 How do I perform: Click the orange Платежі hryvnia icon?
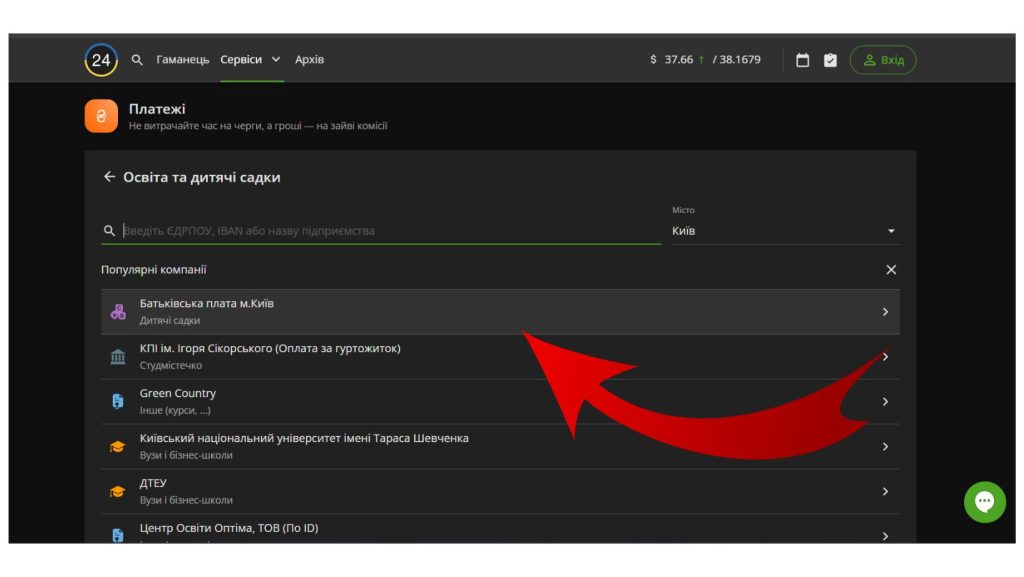coord(101,116)
